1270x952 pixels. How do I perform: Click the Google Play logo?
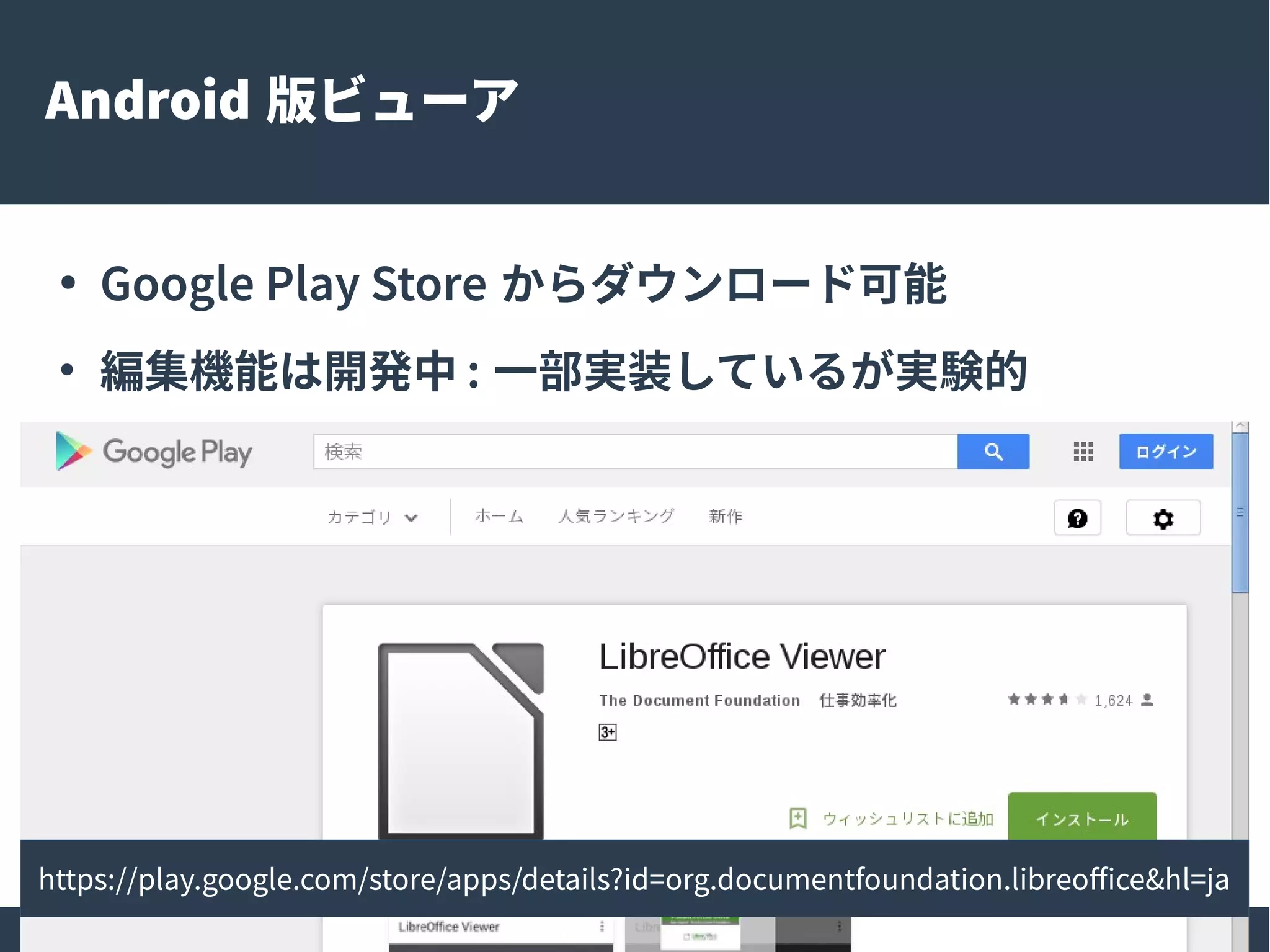[154, 452]
